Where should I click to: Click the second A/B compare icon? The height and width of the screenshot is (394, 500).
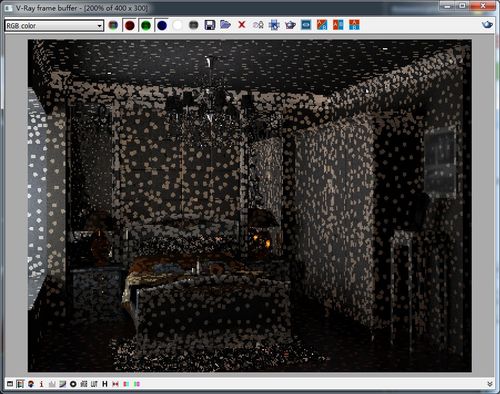[x=338, y=25]
